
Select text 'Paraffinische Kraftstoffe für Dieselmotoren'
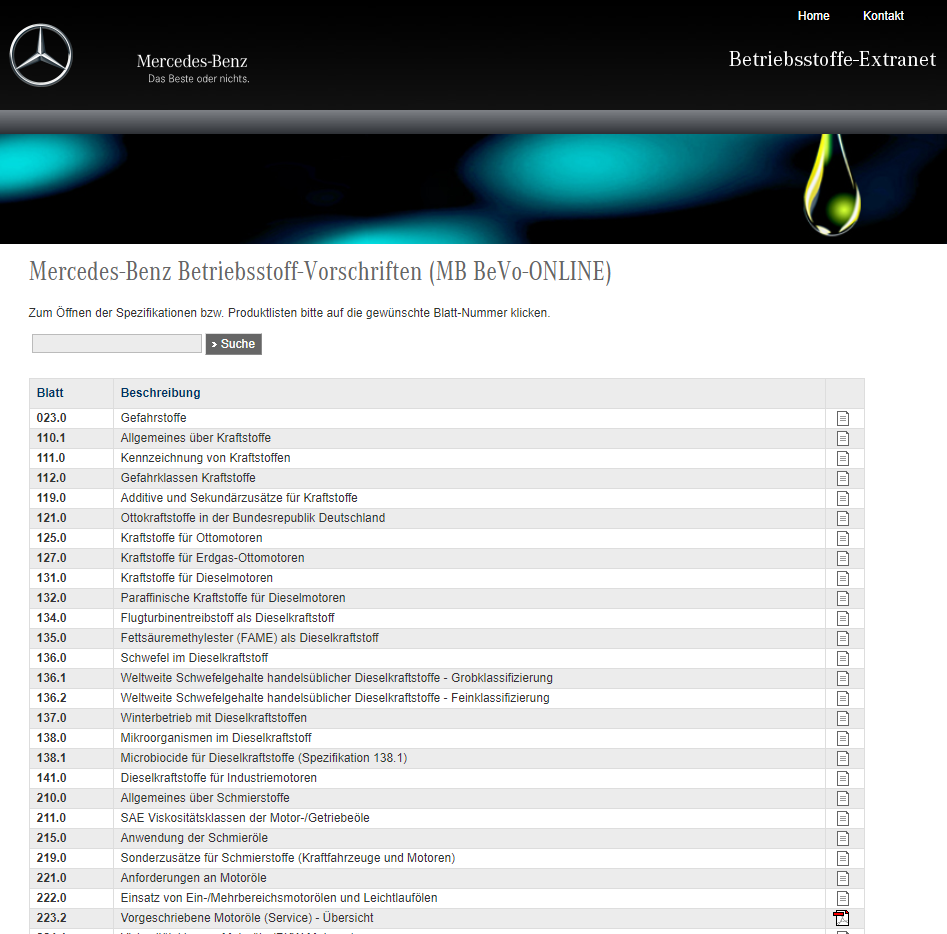[233, 597]
